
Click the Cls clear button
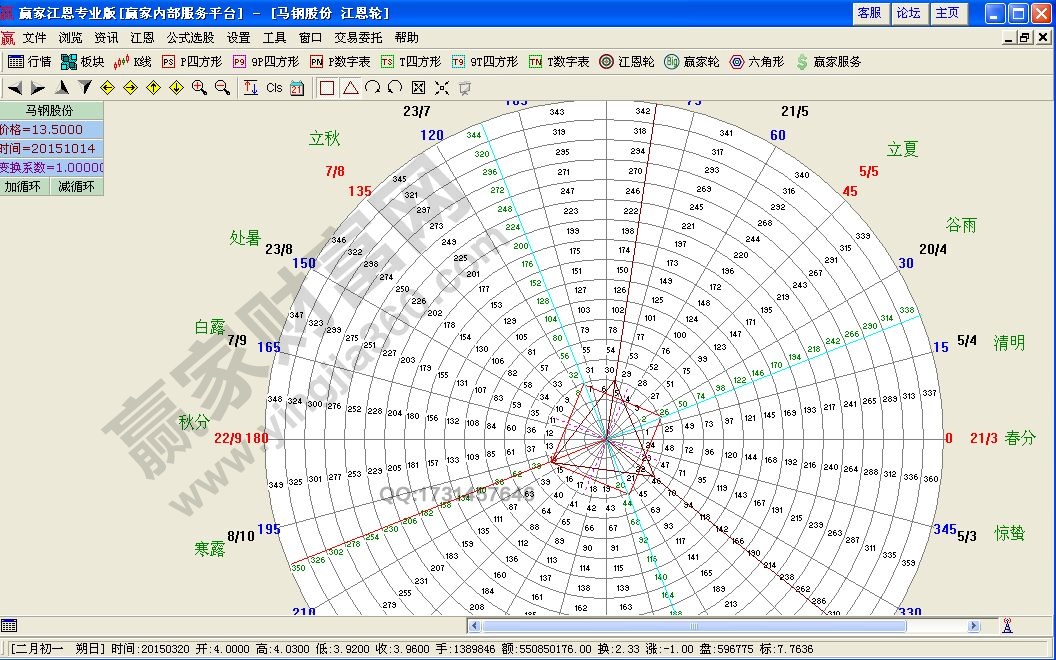coord(274,88)
